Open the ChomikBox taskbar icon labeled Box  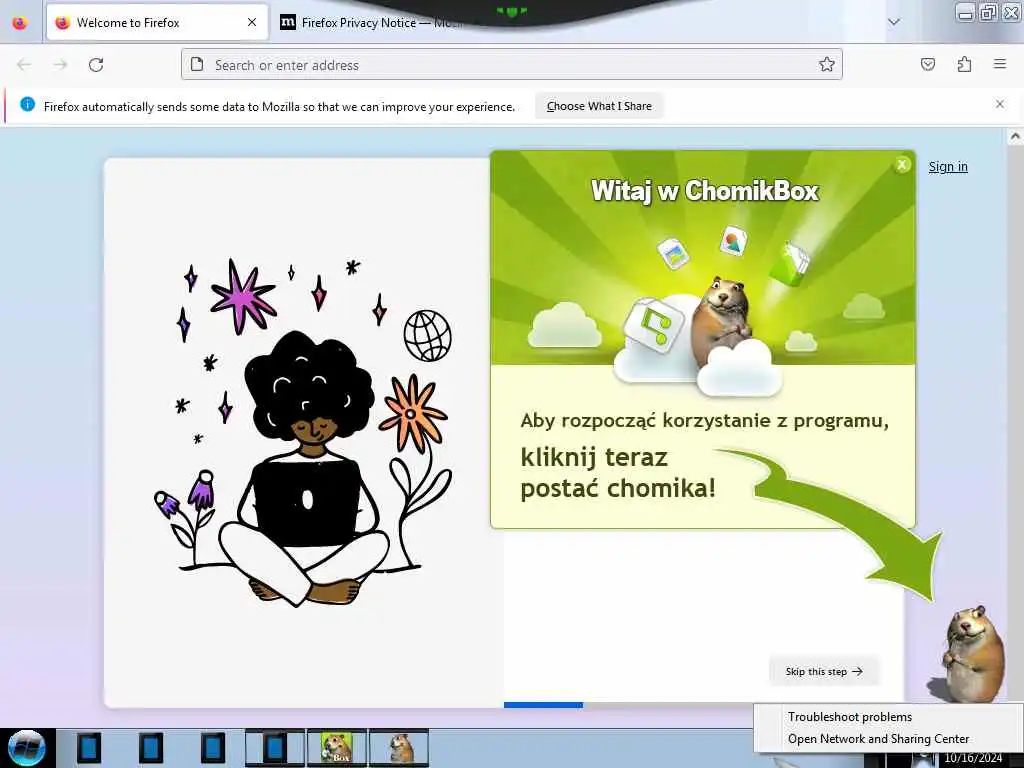tap(337, 748)
